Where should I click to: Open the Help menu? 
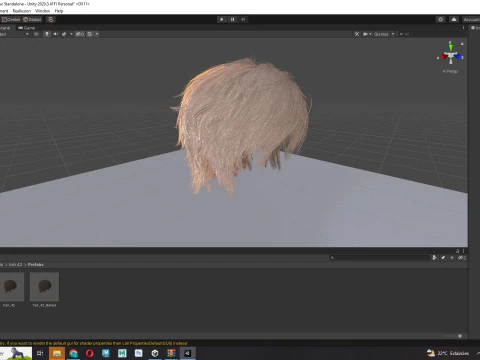coord(59,11)
